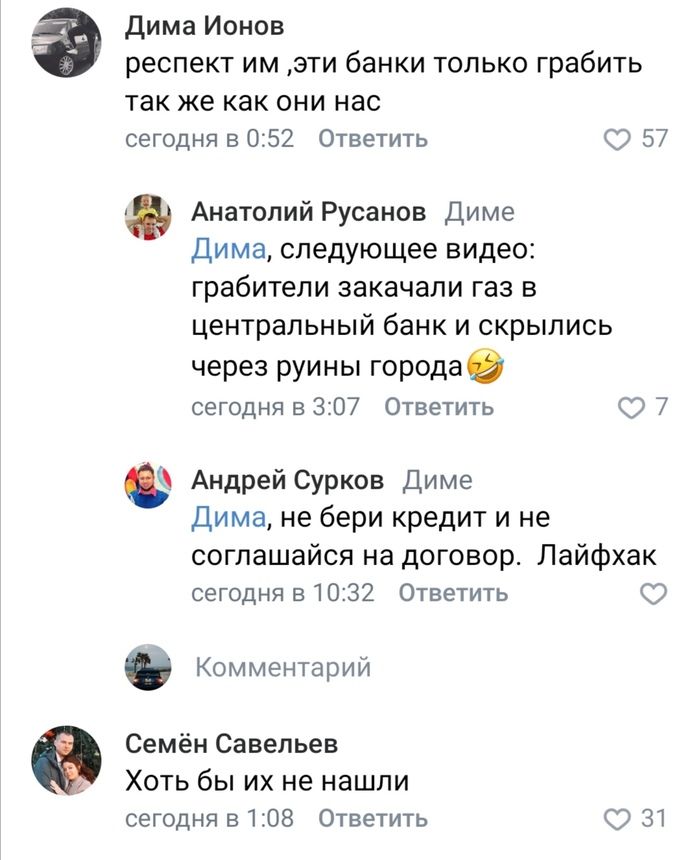Open Дима Ионов's profile name link

205,25
